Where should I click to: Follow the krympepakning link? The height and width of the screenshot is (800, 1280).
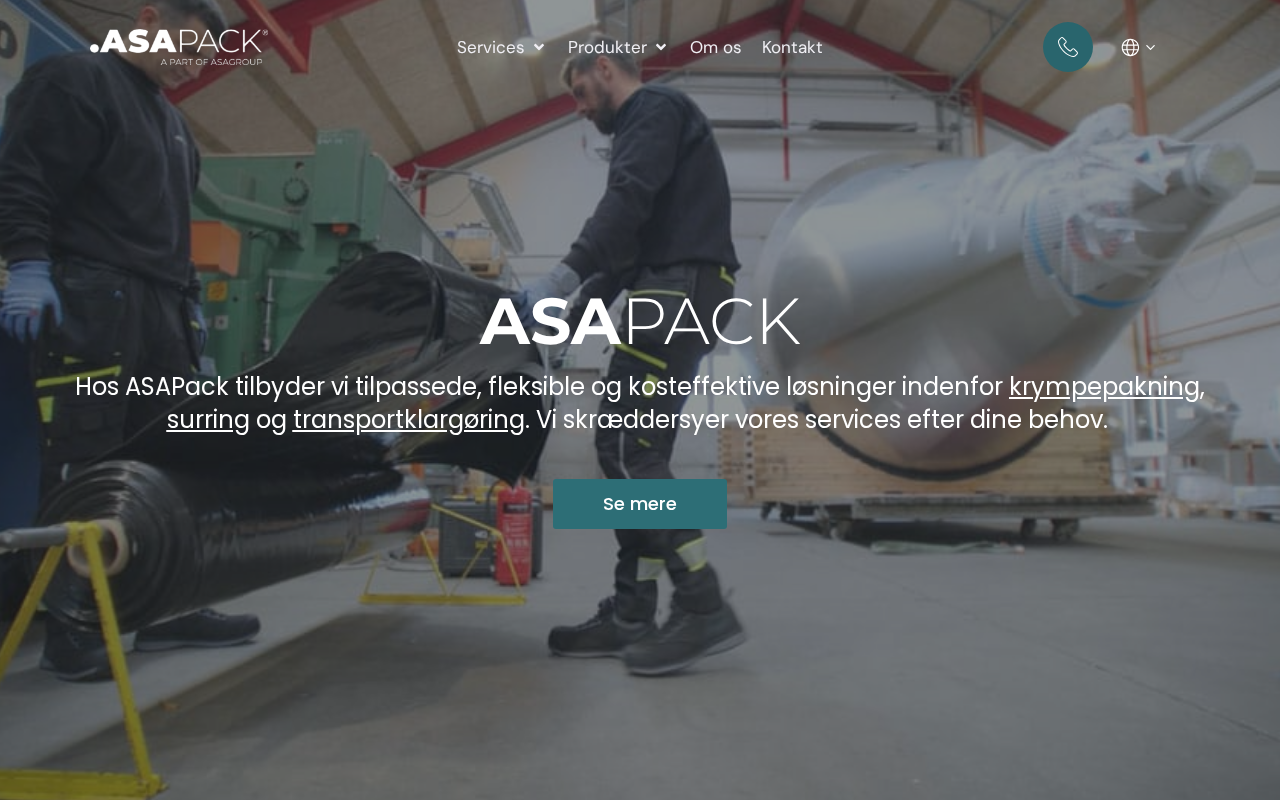pyautogui.click(x=1104, y=386)
